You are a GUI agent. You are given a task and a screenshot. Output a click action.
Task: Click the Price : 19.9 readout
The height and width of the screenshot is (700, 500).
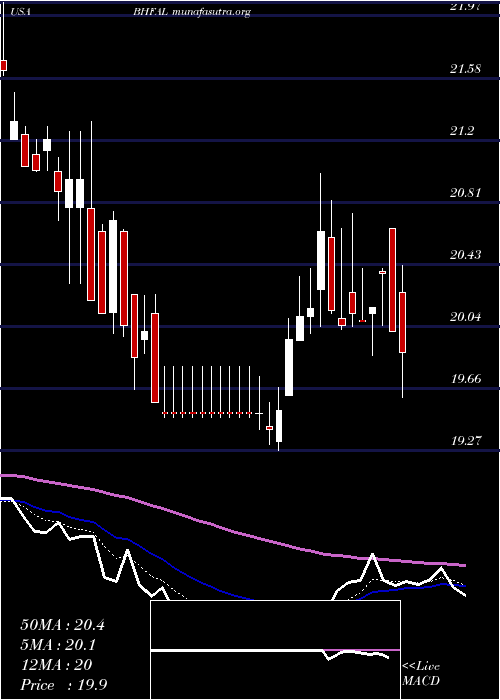coord(63,685)
